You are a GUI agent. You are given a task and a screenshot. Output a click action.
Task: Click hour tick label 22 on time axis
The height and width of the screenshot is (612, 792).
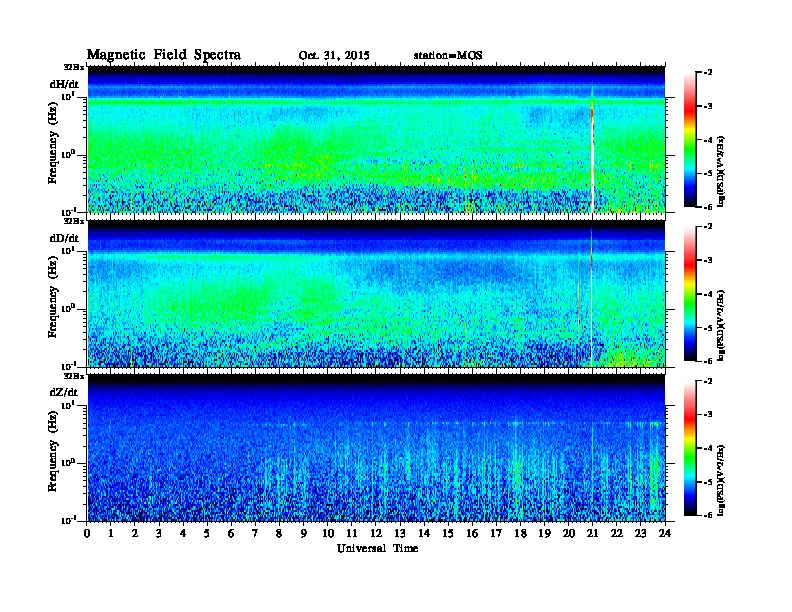[617, 533]
